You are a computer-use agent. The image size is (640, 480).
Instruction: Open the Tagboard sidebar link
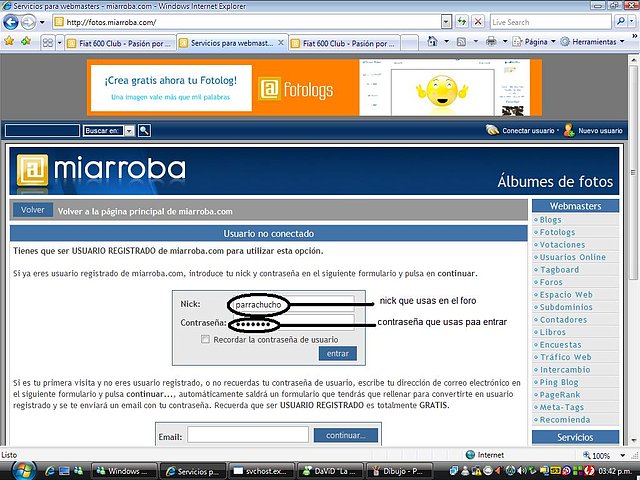(x=559, y=270)
